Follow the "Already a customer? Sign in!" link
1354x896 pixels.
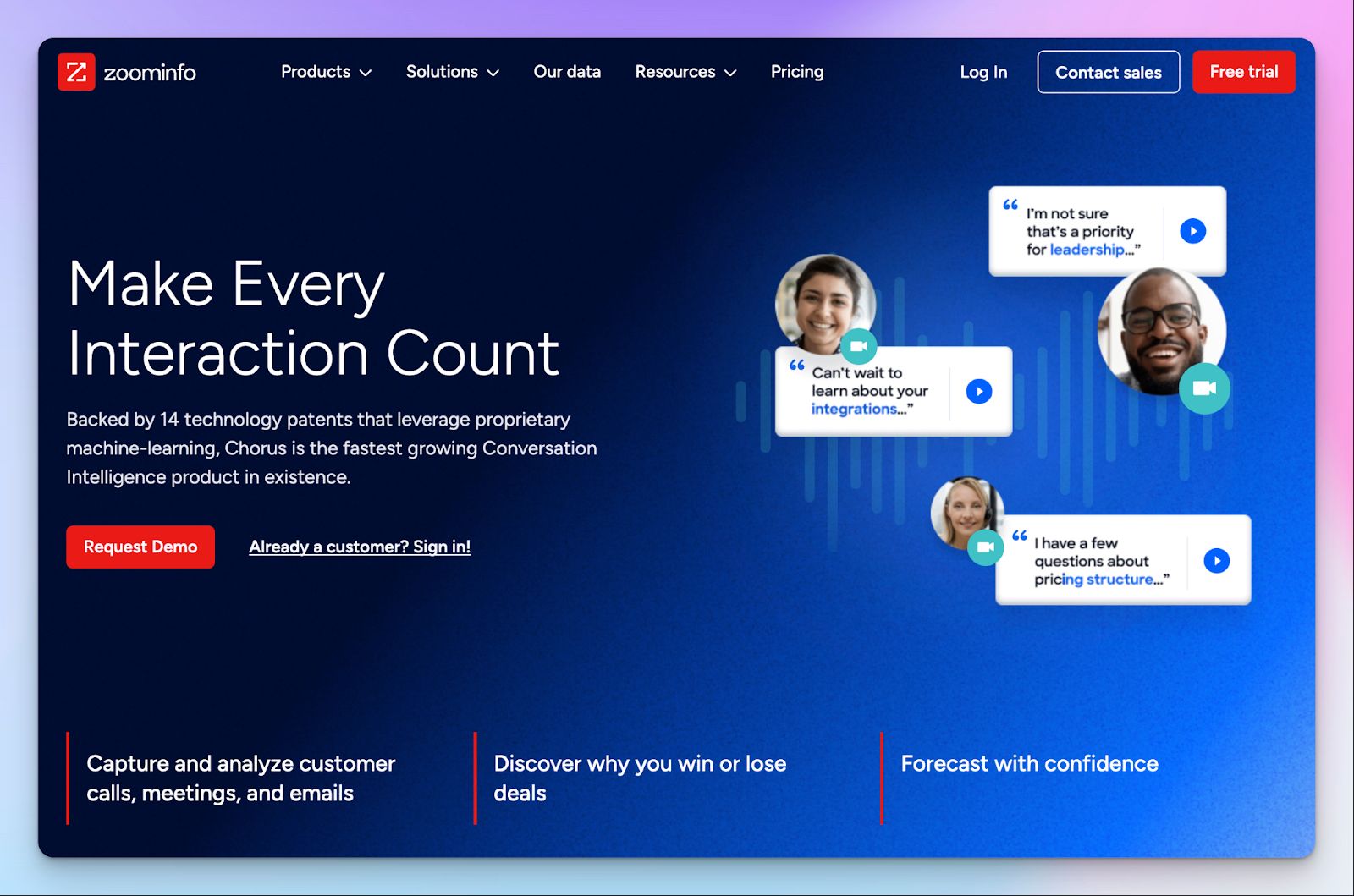click(360, 547)
